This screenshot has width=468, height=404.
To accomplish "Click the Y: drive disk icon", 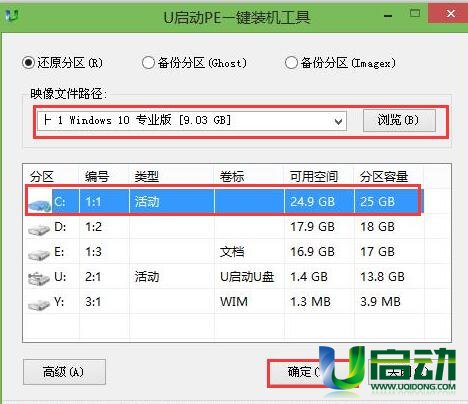I will (x=39, y=305).
